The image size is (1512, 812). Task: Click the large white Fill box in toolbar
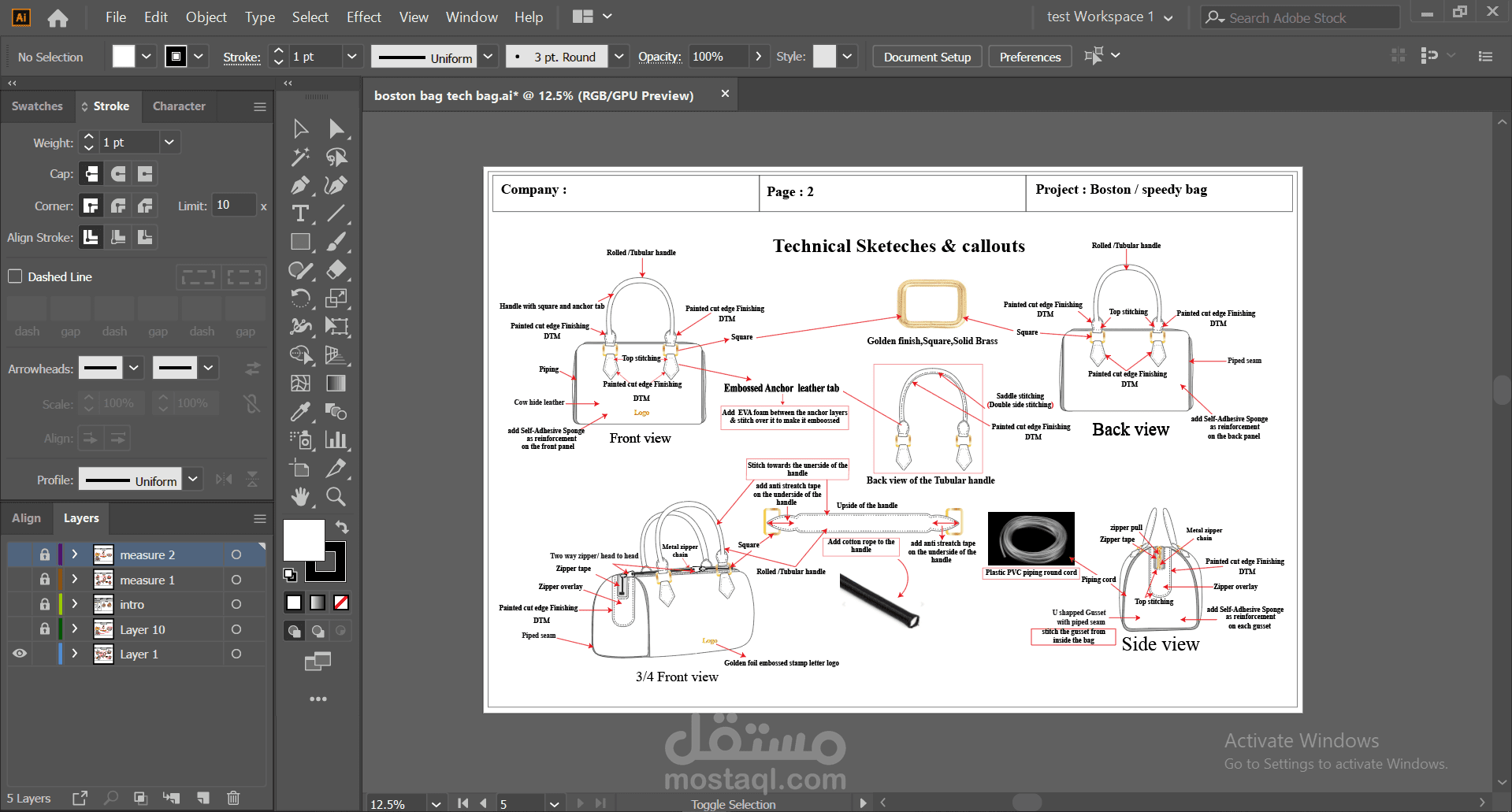coord(303,539)
